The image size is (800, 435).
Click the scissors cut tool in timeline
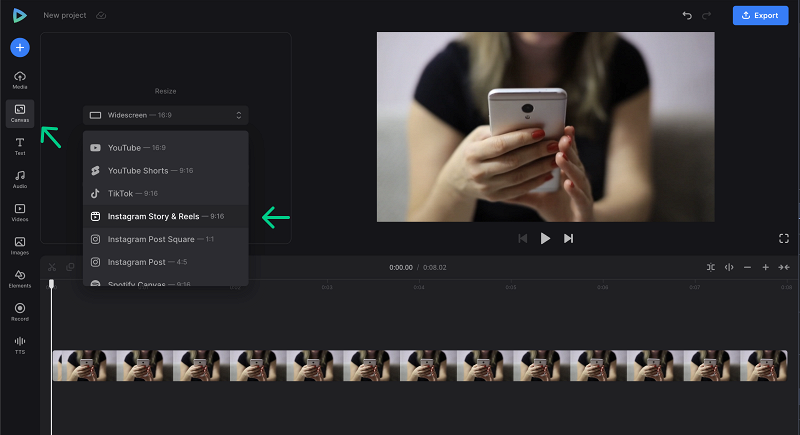[52, 267]
